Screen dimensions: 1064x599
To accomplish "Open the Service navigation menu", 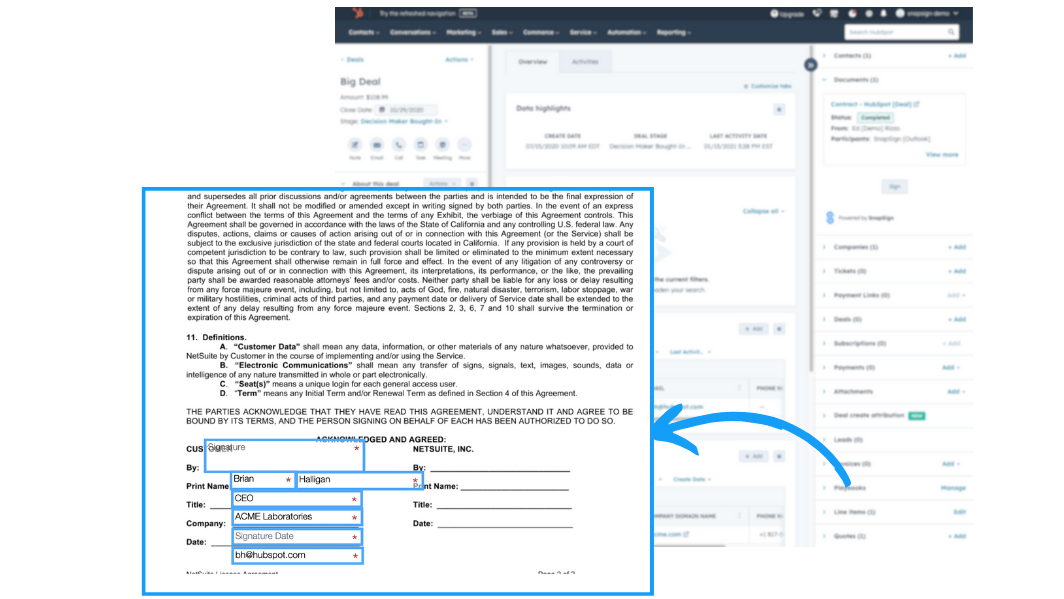I will click(582, 33).
